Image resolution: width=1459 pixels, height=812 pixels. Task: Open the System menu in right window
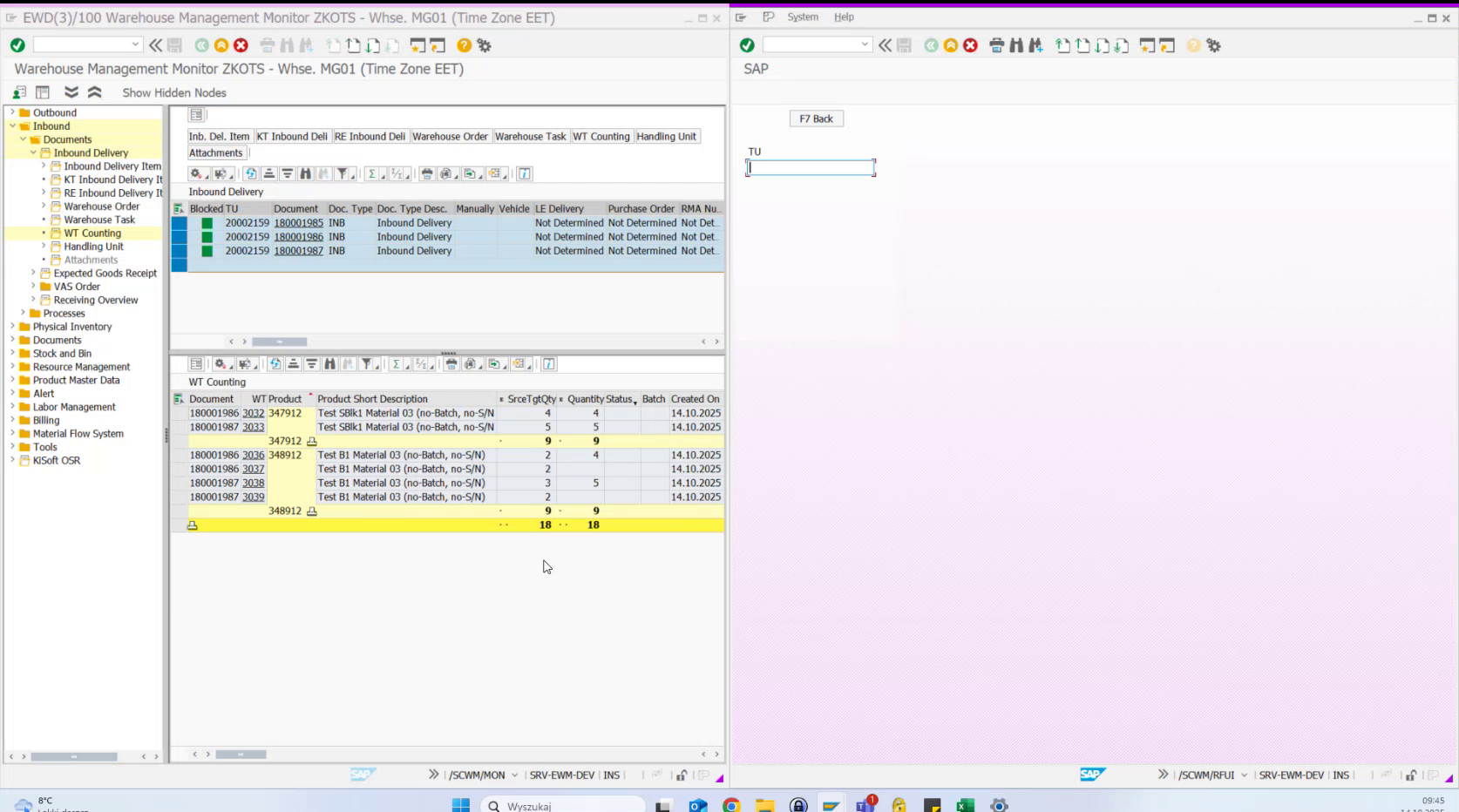(x=802, y=17)
